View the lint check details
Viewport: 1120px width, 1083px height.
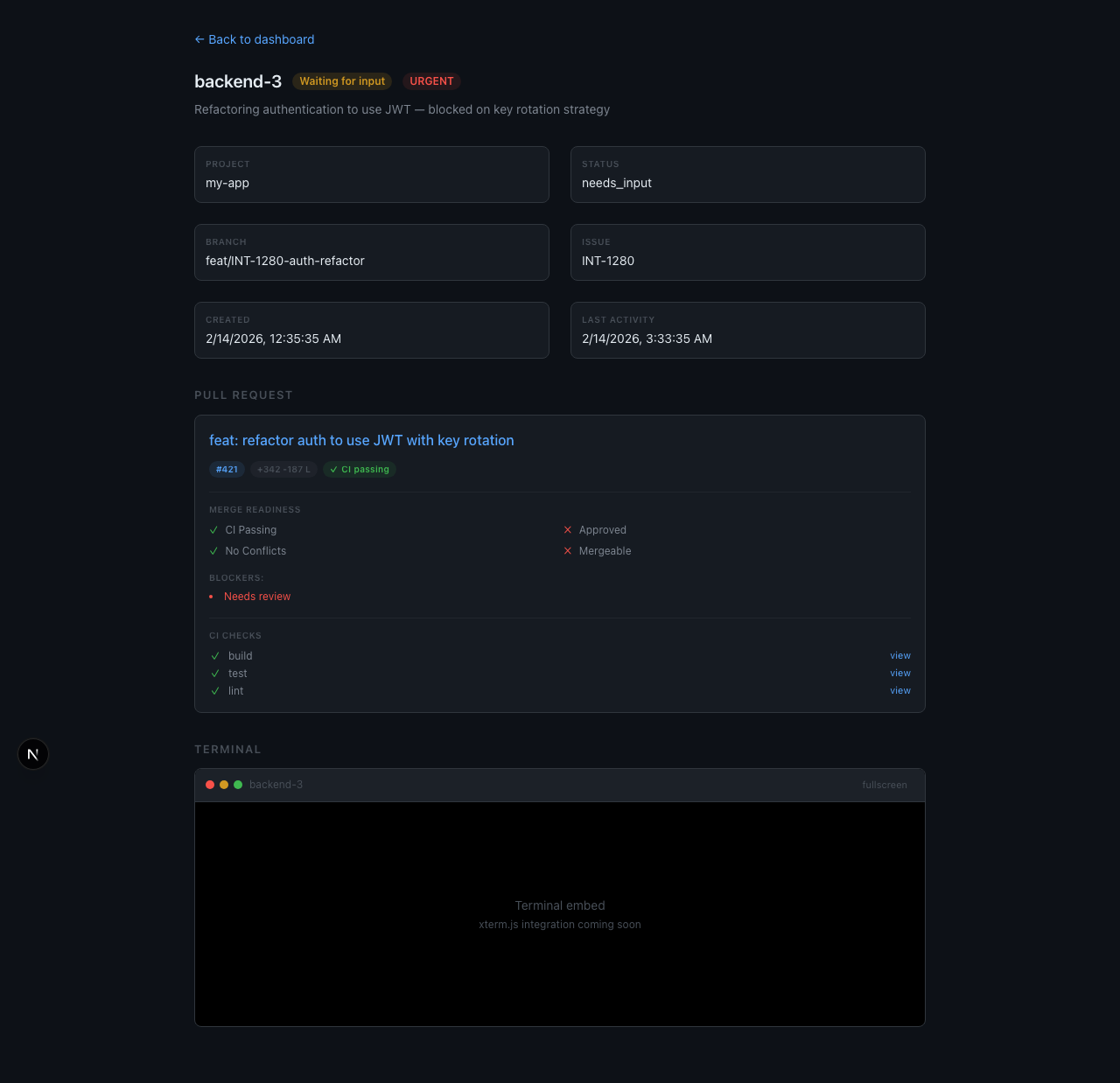899,691
